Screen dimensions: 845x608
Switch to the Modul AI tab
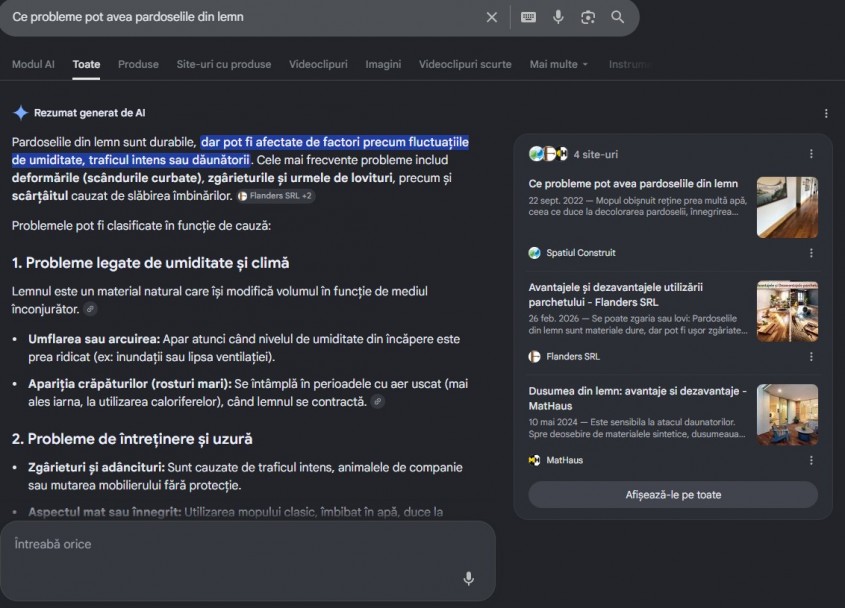pyautogui.click(x=33, y=64)
